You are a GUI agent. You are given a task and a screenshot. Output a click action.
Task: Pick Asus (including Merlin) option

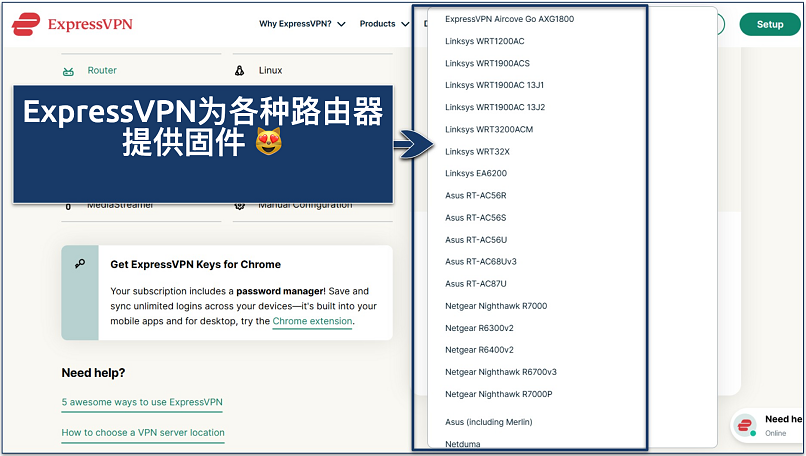pyautogui.click(x=491, y=421)
